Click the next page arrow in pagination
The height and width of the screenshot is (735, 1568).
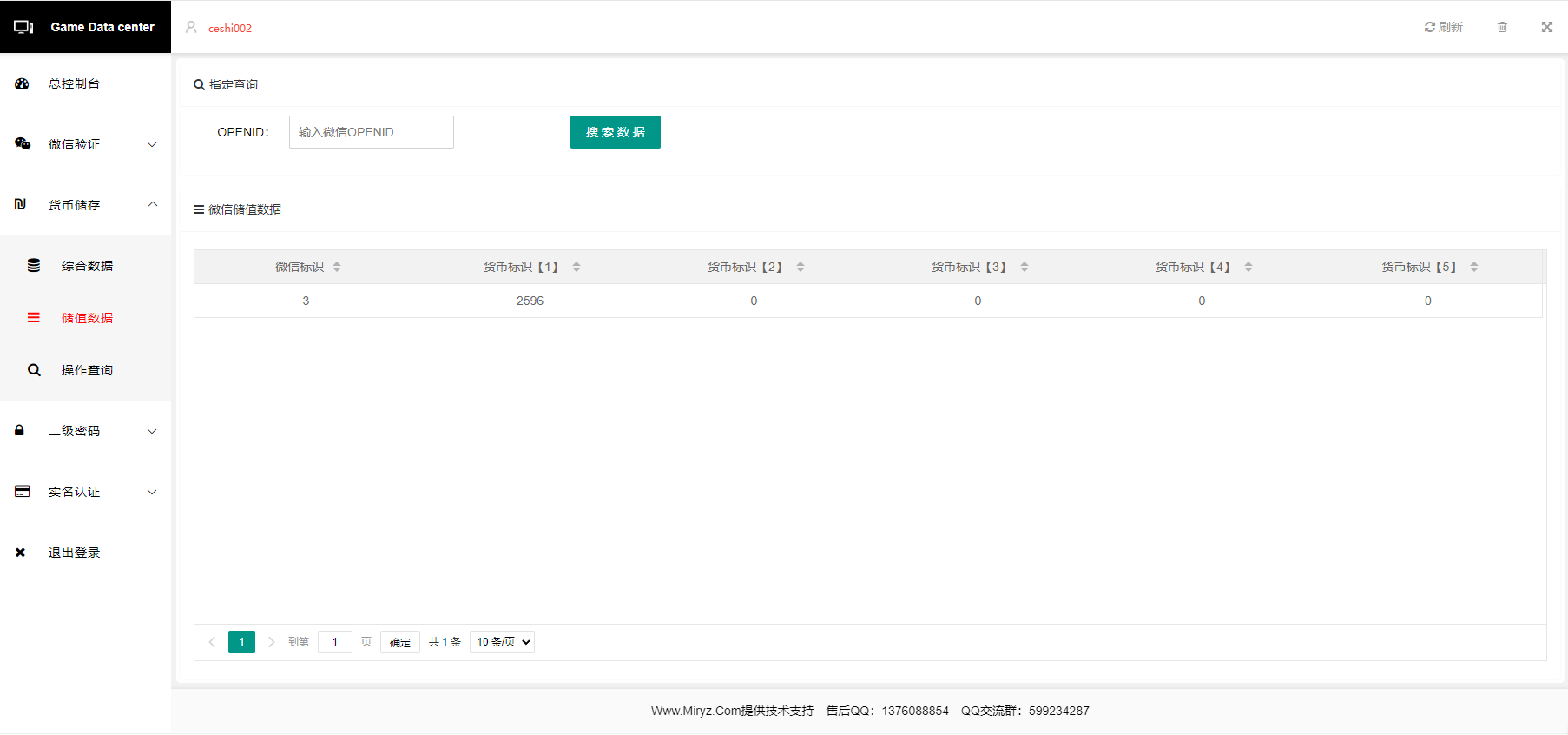click(271, 642)
